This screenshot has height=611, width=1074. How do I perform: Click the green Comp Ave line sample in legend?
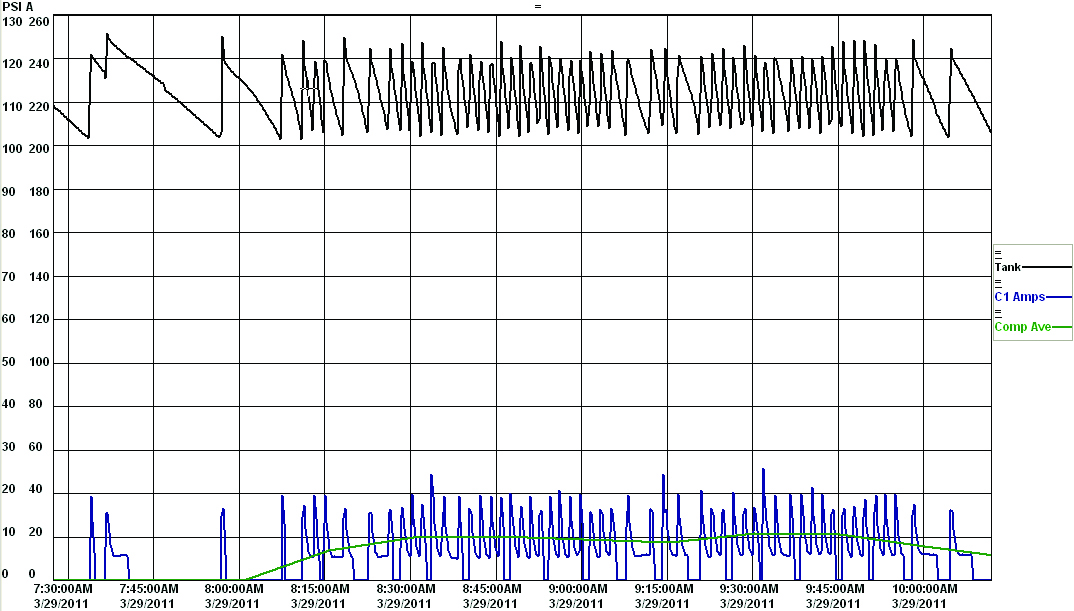pyautogui.click(x=1061, y=327)
